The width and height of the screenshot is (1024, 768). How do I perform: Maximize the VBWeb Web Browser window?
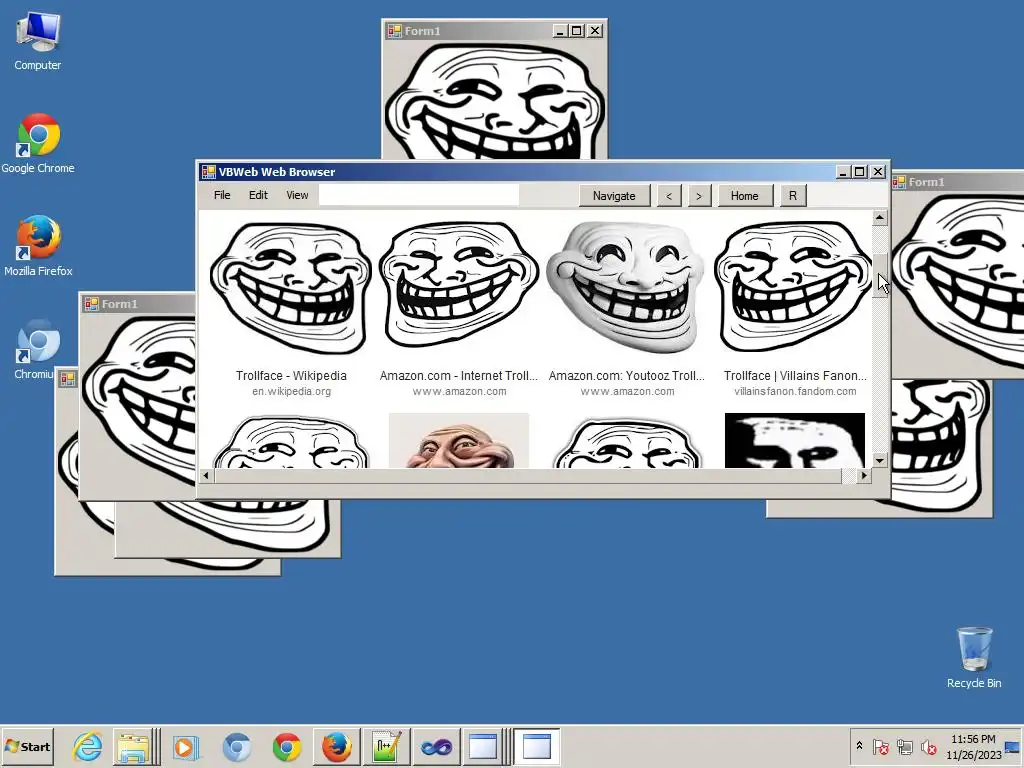[x=860, y=172]
